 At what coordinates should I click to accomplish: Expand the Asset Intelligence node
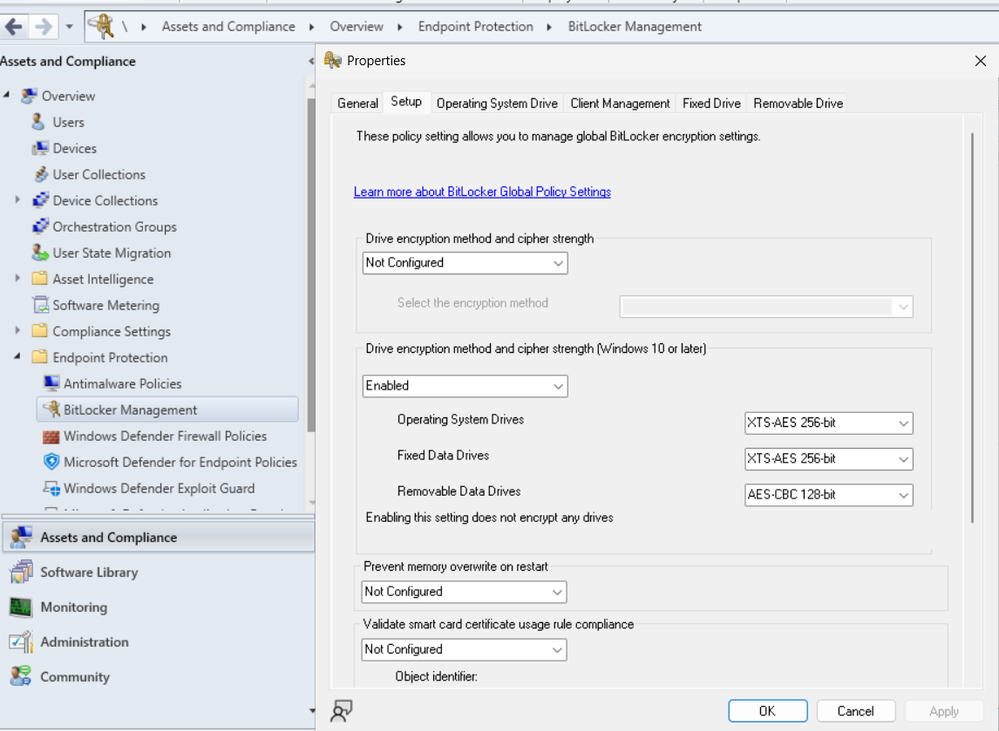click(x=18, y=279)
